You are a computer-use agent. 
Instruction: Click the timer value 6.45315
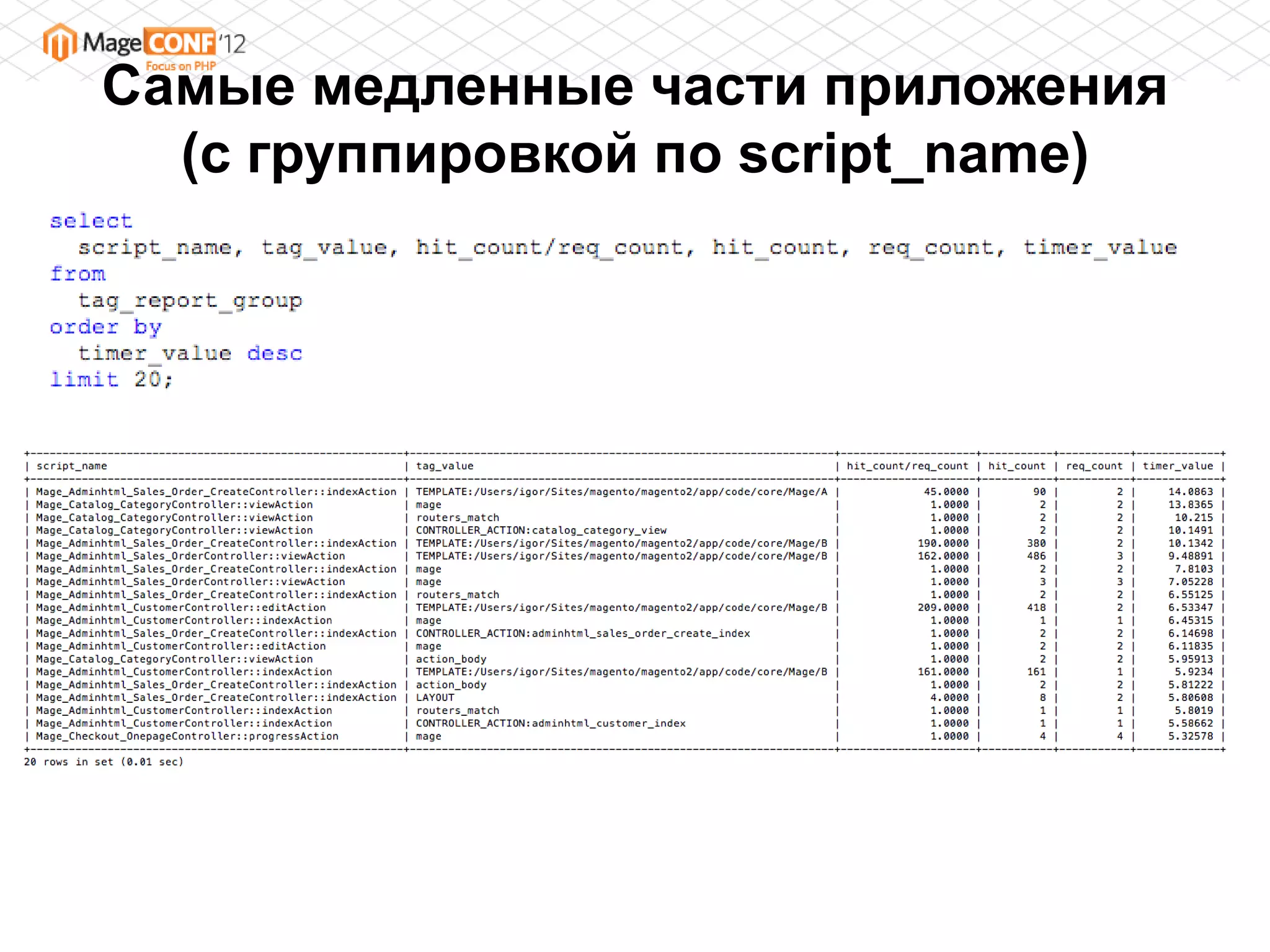(x=1191, y=620)
